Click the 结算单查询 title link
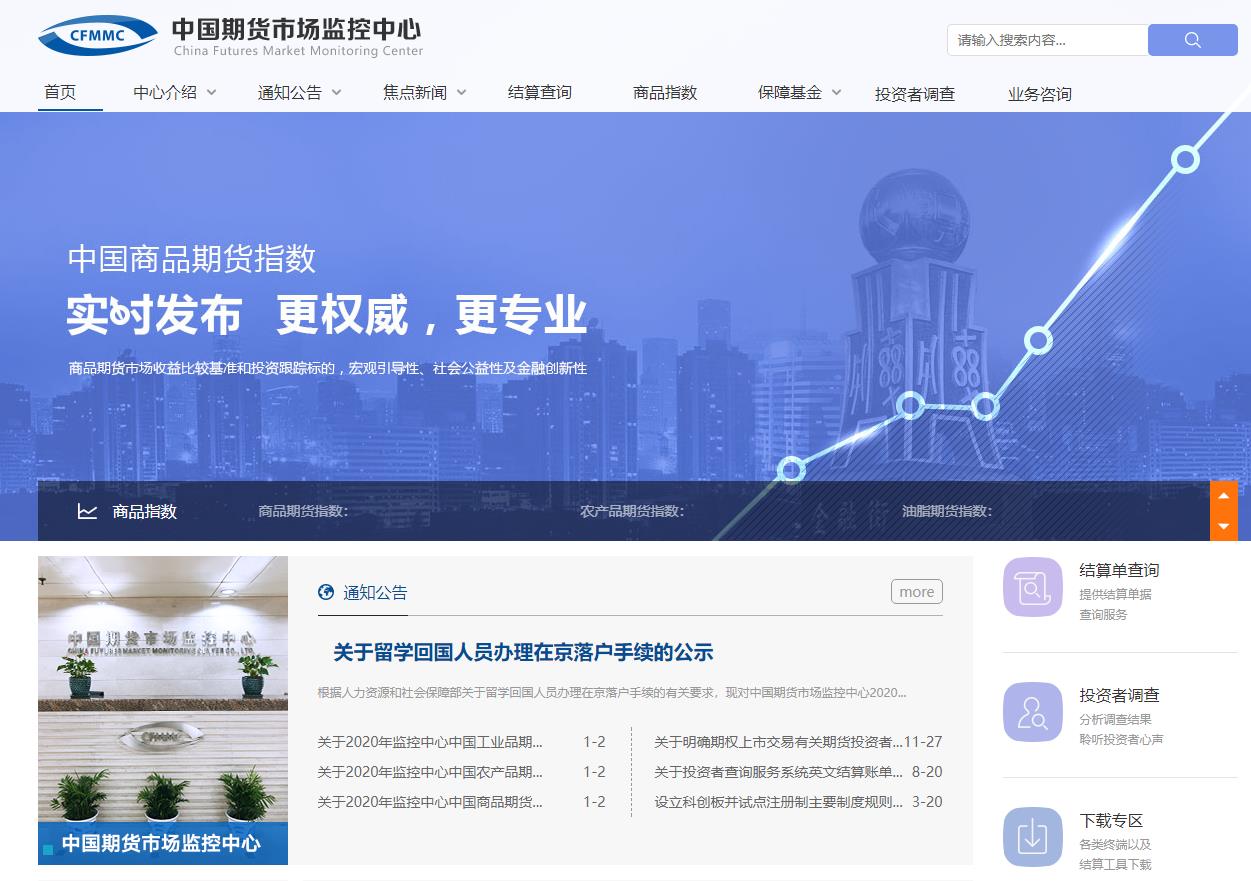 [1119, 570]
